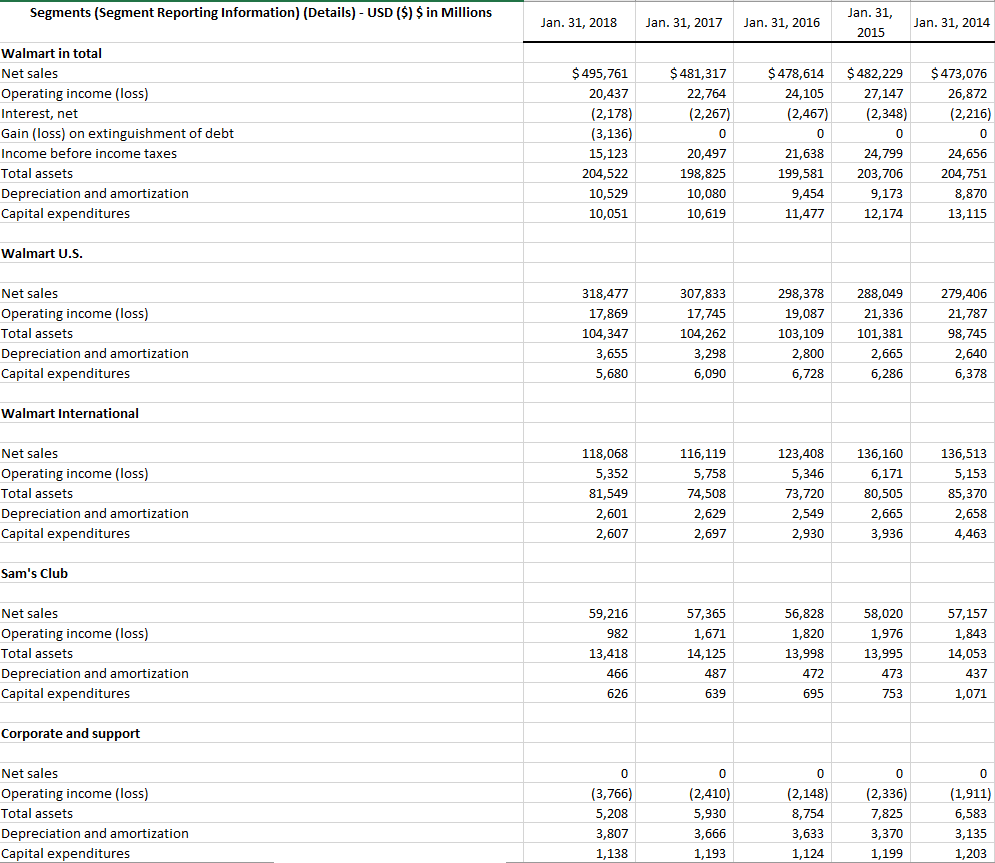Click the Jan. 31, 2018 column header
995x863 pixels.
578,21
